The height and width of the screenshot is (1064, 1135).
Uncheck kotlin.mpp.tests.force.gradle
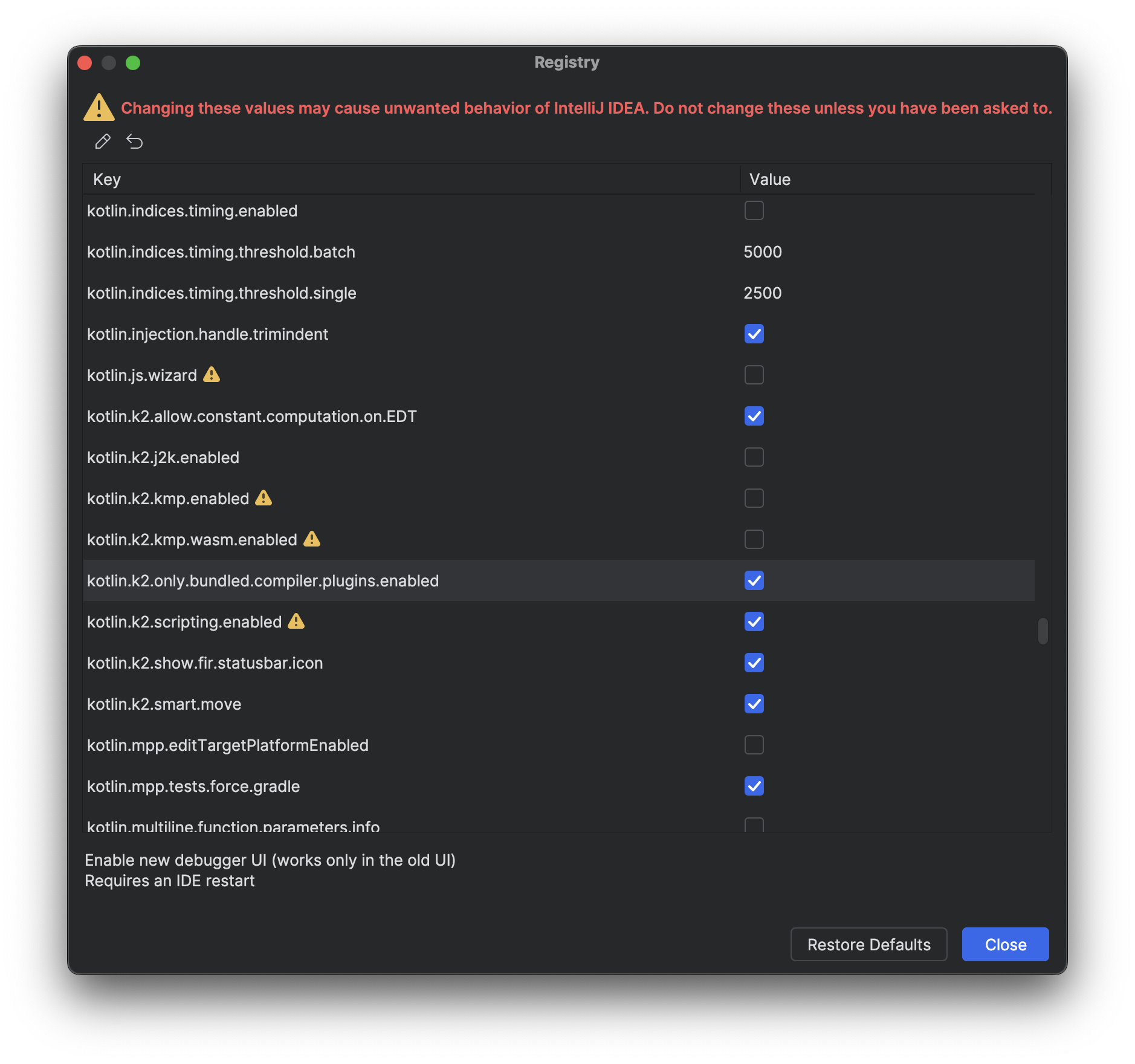click(754, 786)
